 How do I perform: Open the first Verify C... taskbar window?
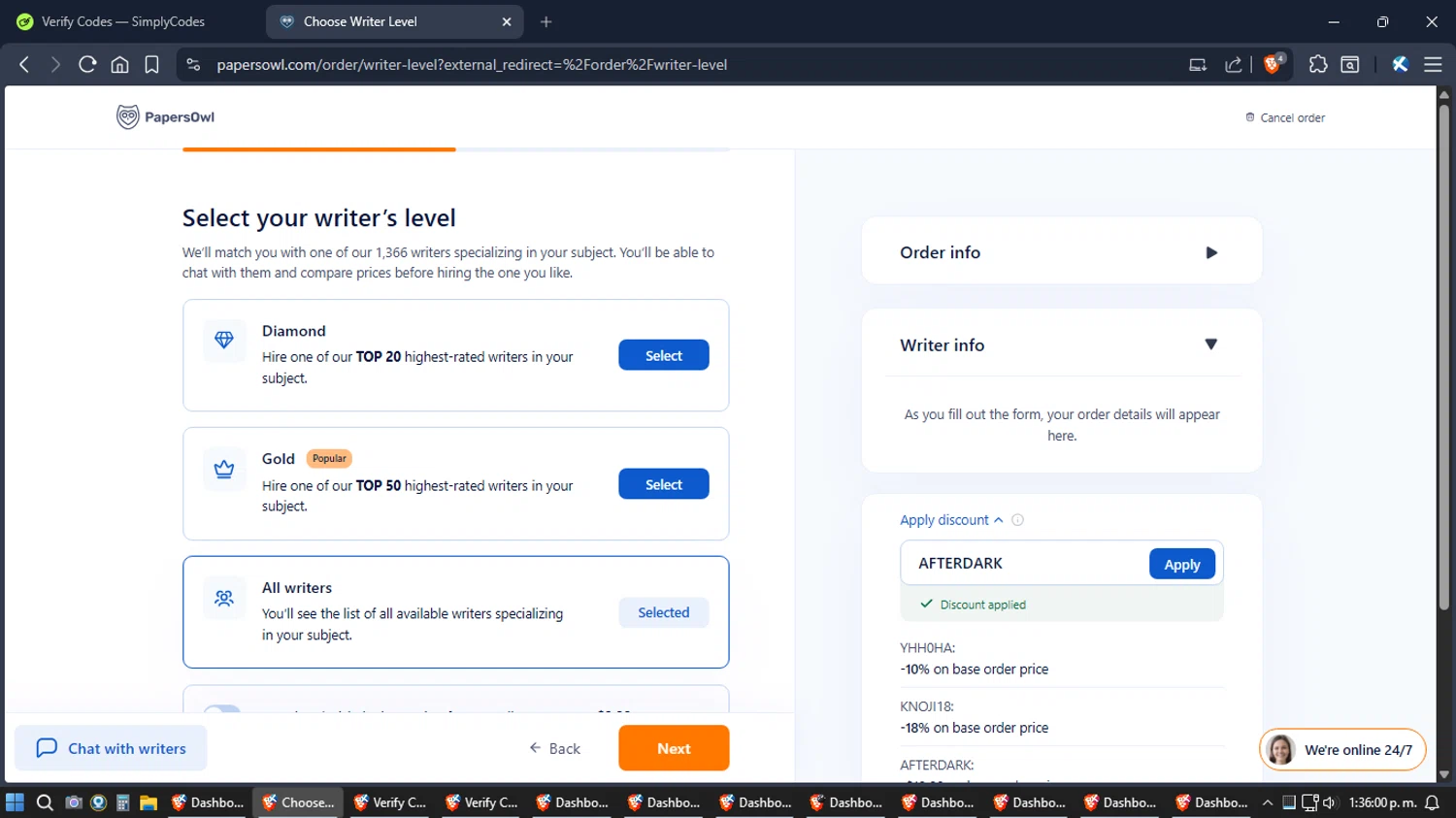(x=390, y=802)
